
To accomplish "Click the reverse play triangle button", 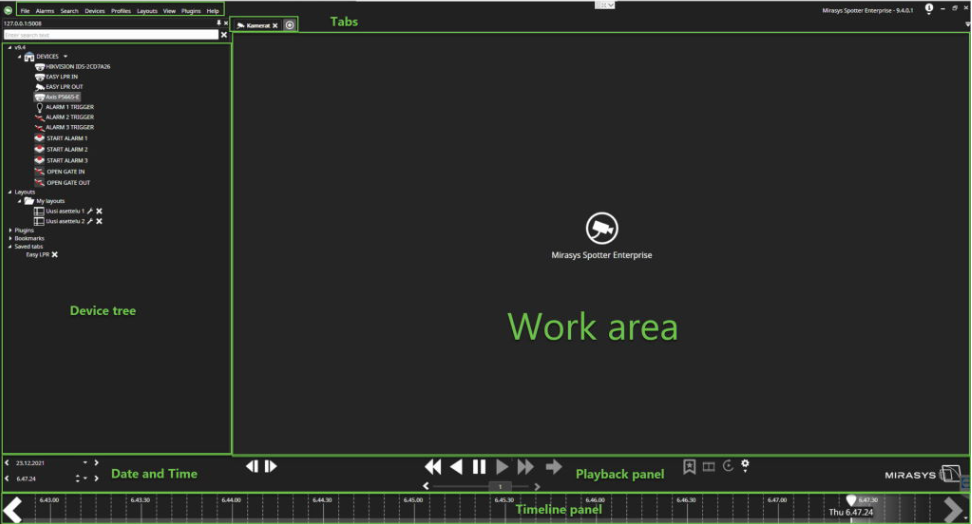I will [x=456, y=467].
